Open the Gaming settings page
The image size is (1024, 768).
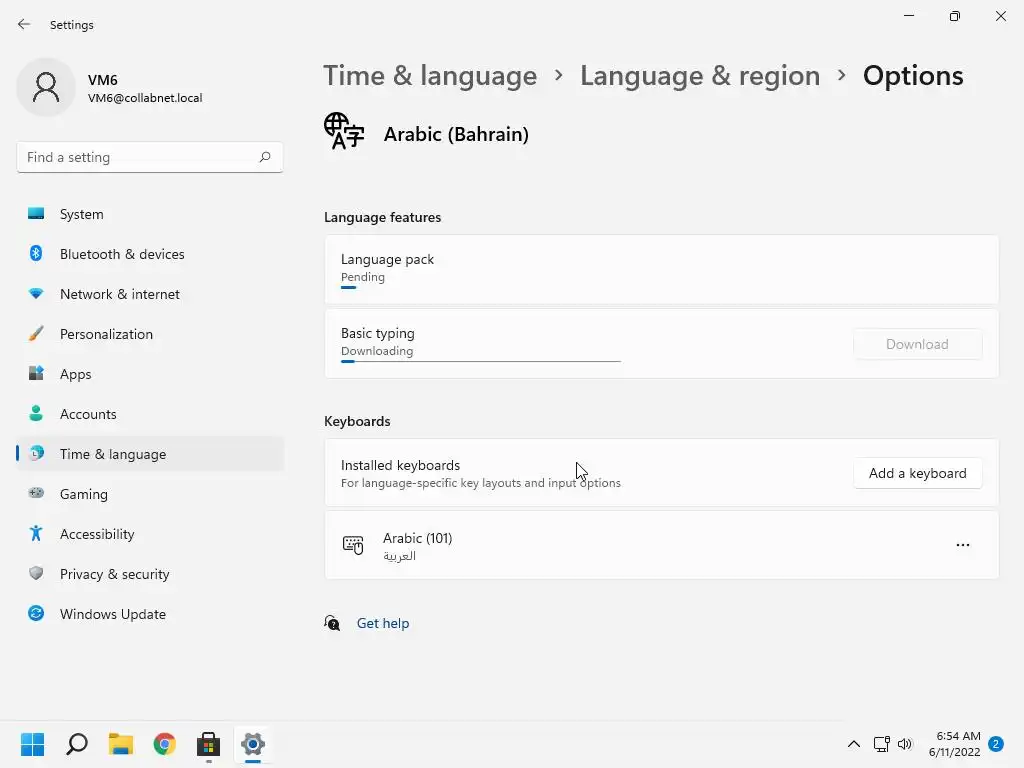[84, 494]
